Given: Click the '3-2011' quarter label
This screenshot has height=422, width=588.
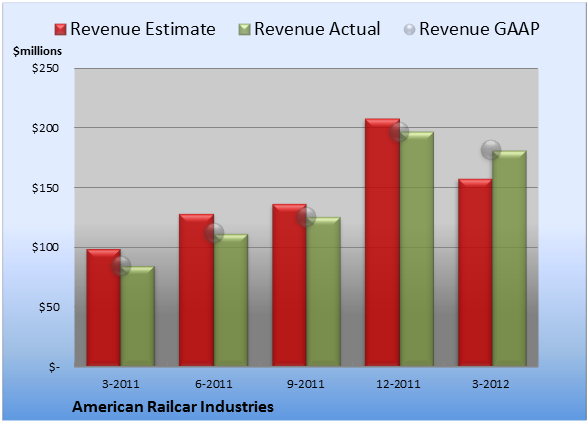Looking at the screenshot, I should [121, 384].
